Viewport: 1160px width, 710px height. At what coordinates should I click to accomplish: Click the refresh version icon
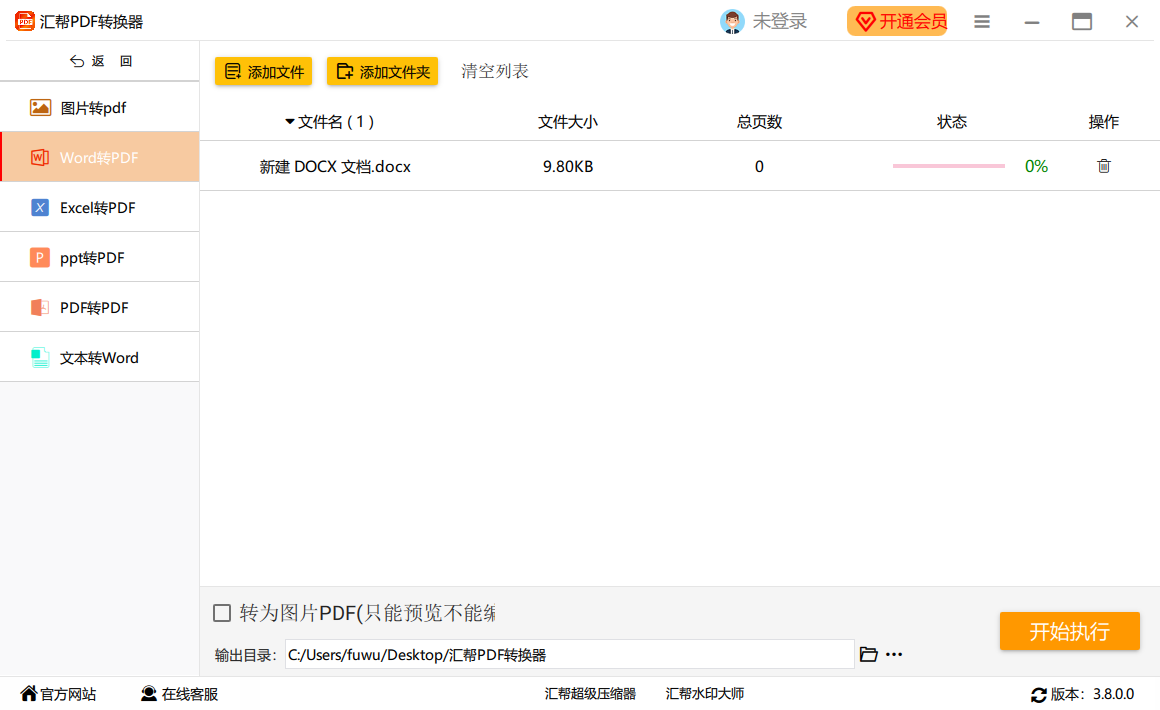(x=1039, y=694)
